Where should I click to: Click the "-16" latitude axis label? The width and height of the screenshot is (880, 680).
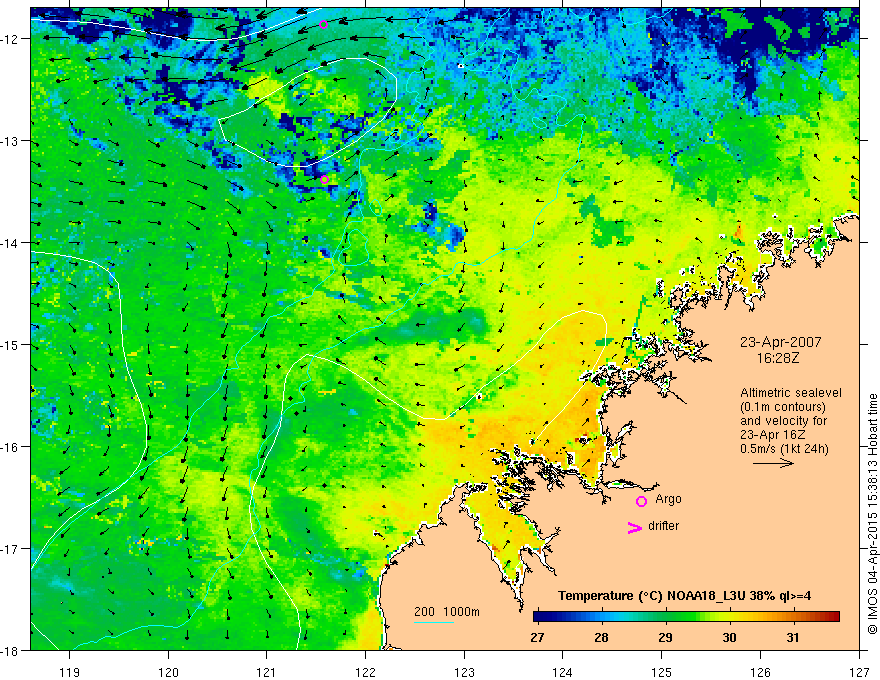11,447
